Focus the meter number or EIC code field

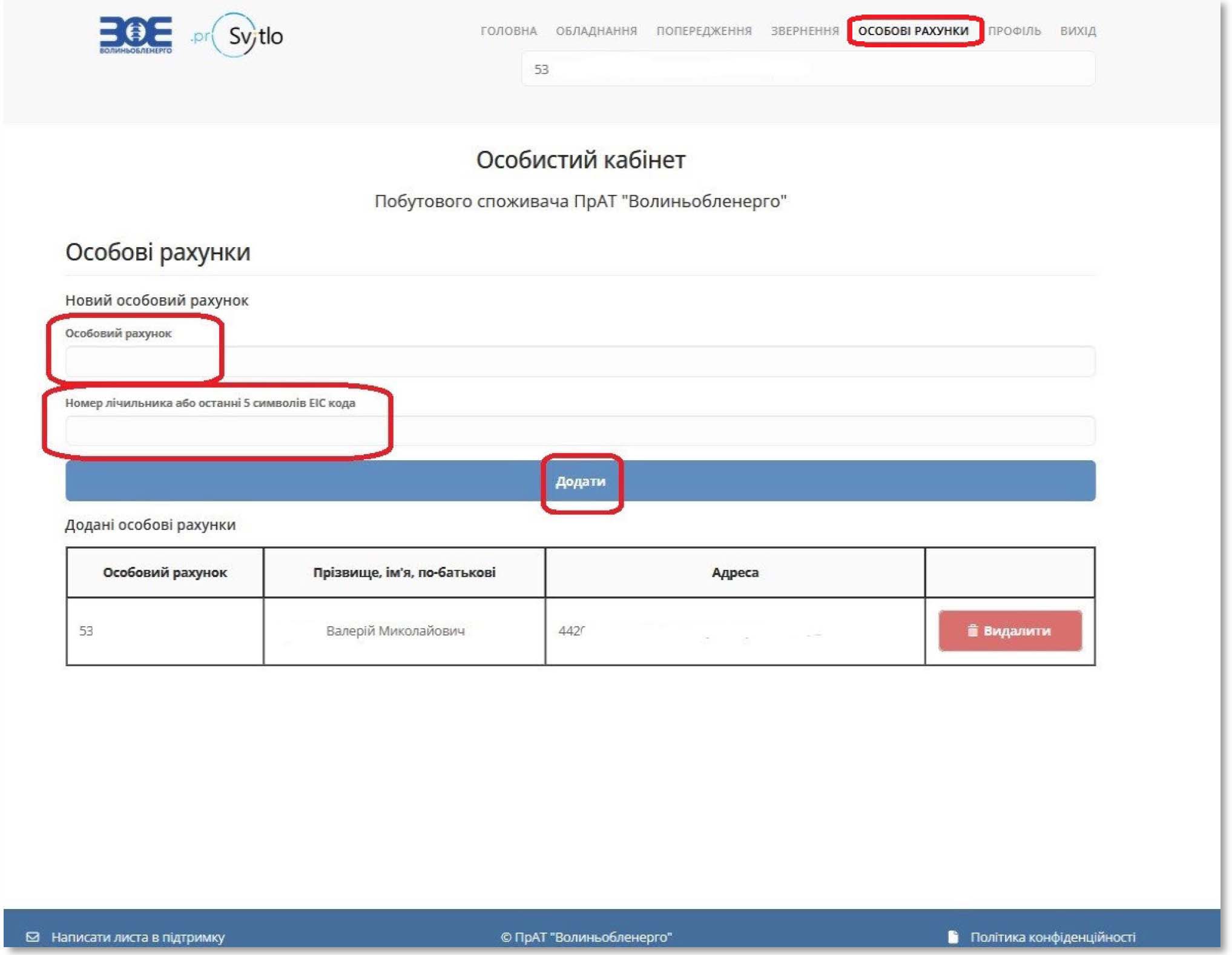point(580,431)
